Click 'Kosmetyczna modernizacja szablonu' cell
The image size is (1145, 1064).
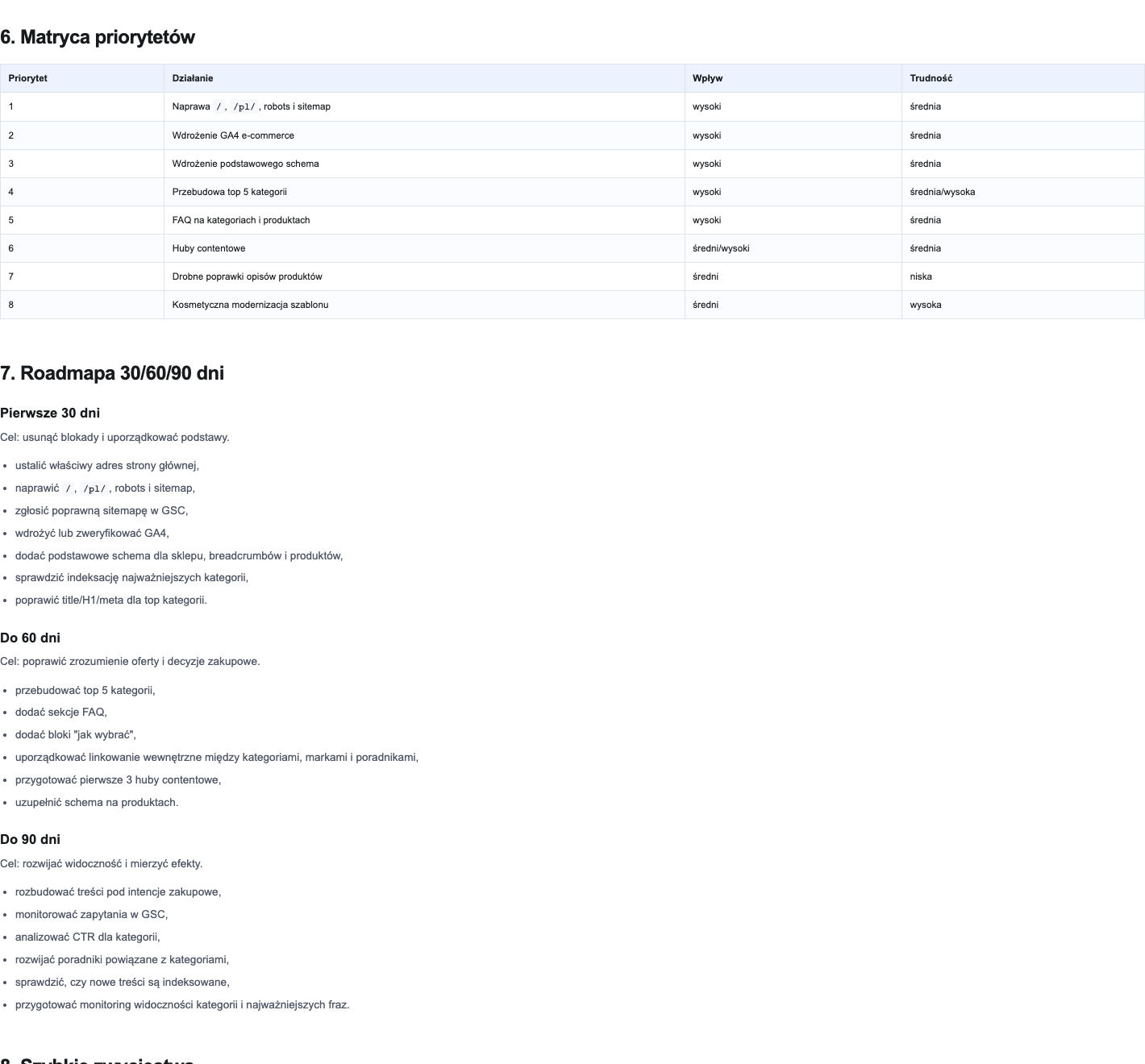tap(424, 305)
